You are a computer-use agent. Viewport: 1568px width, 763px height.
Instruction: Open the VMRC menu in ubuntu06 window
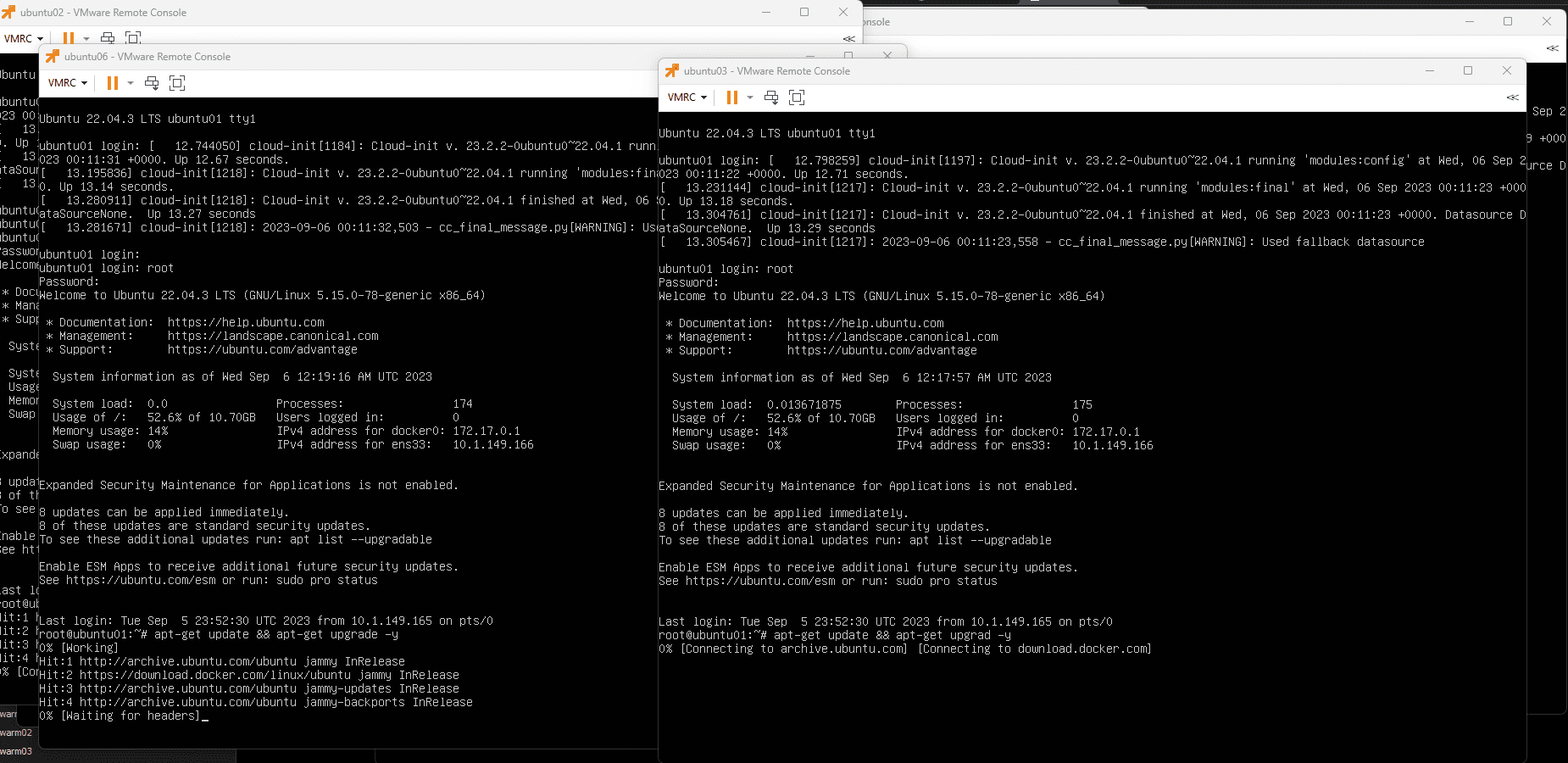[x=67, y=83]
